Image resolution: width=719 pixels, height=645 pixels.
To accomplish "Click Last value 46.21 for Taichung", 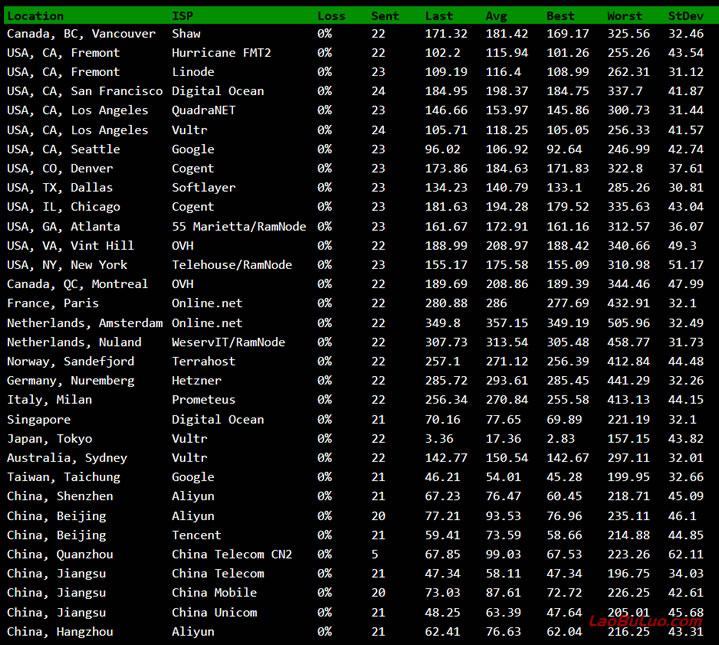I will [x=442, y=477].
